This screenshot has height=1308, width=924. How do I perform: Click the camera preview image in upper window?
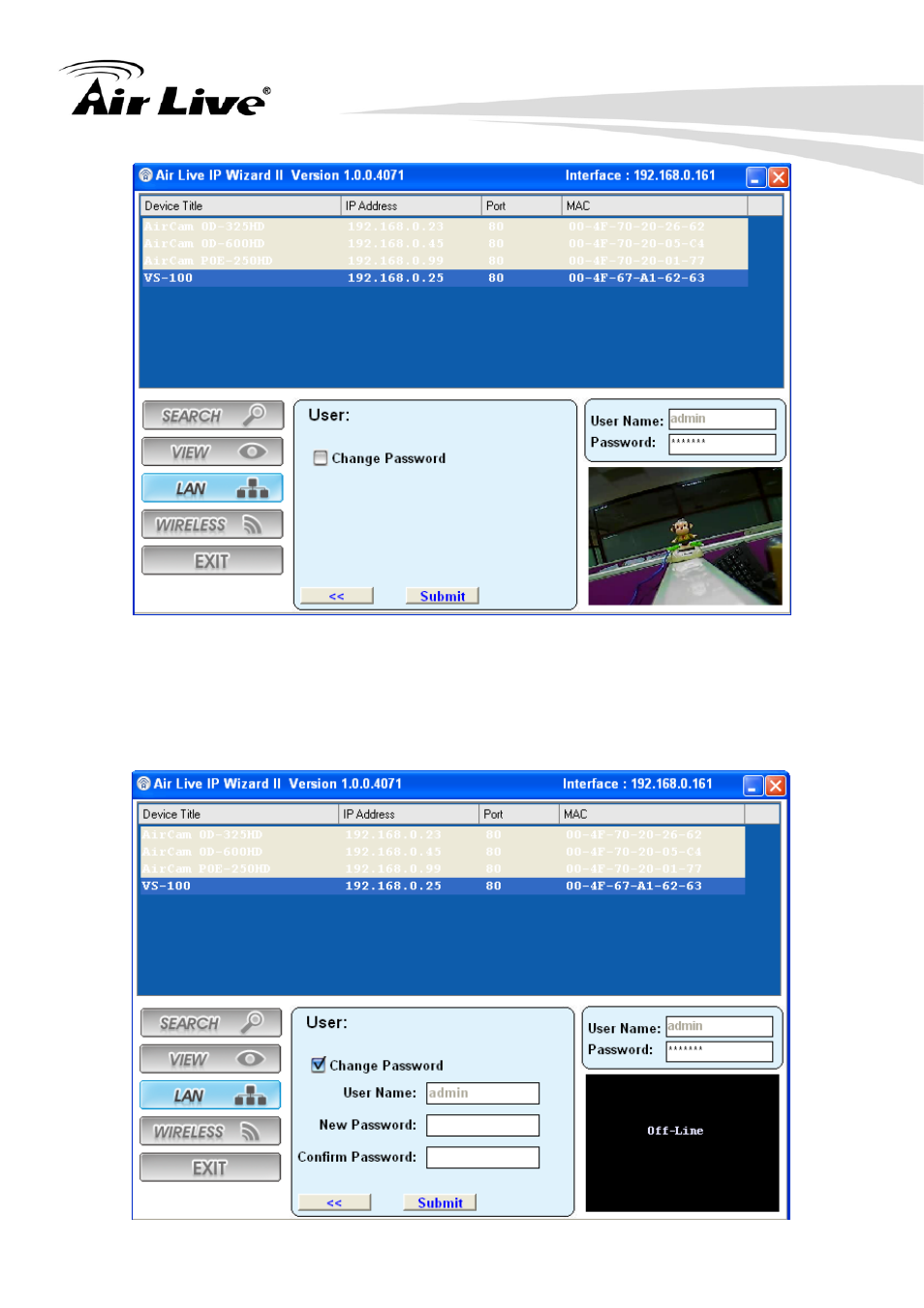(x=685, y=536)
